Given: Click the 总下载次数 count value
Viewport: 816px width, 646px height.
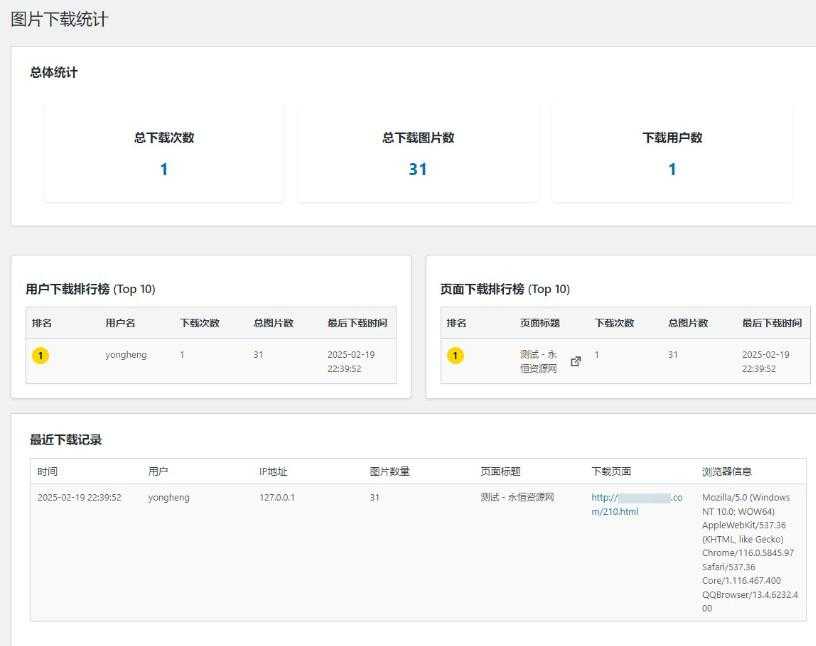Looking at the screenshot, I should [164, 169].
